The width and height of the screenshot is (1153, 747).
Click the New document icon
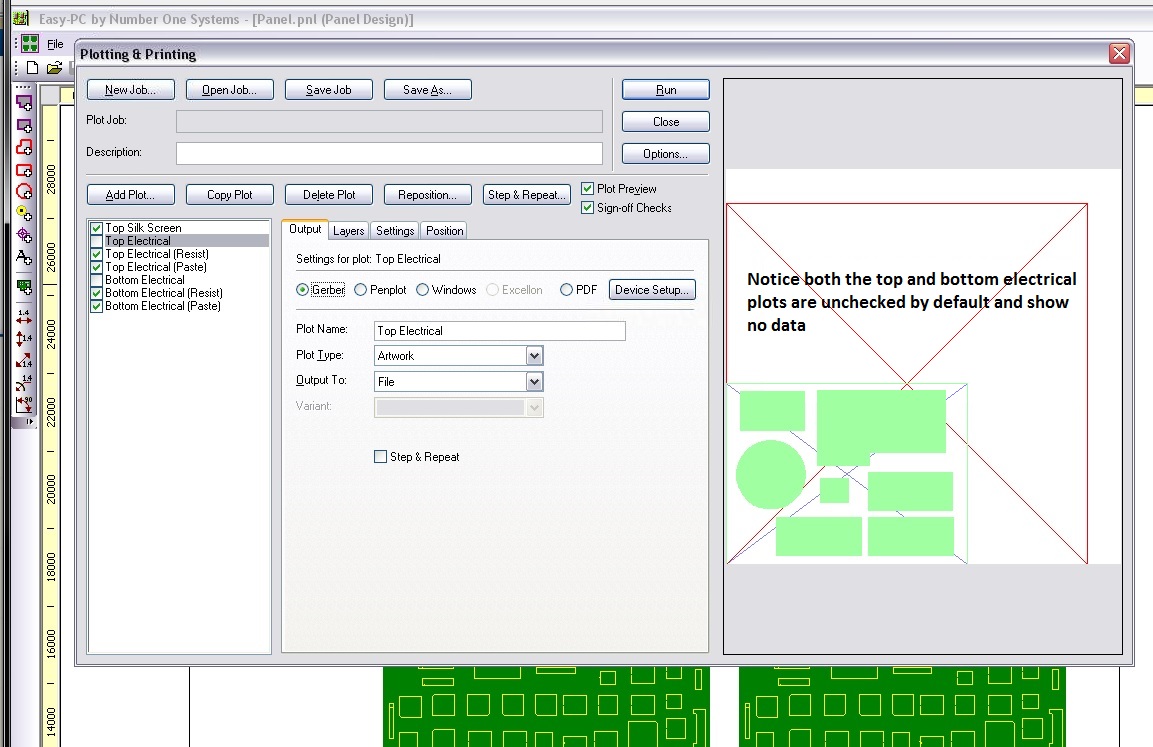click(33, 68)
